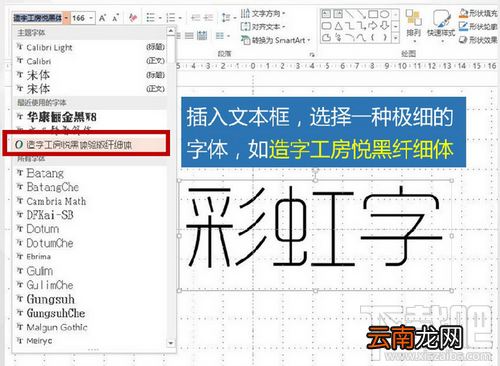500x366 pixels.
Task: Open the font size 166 dropdown
Action: [91, 18]
